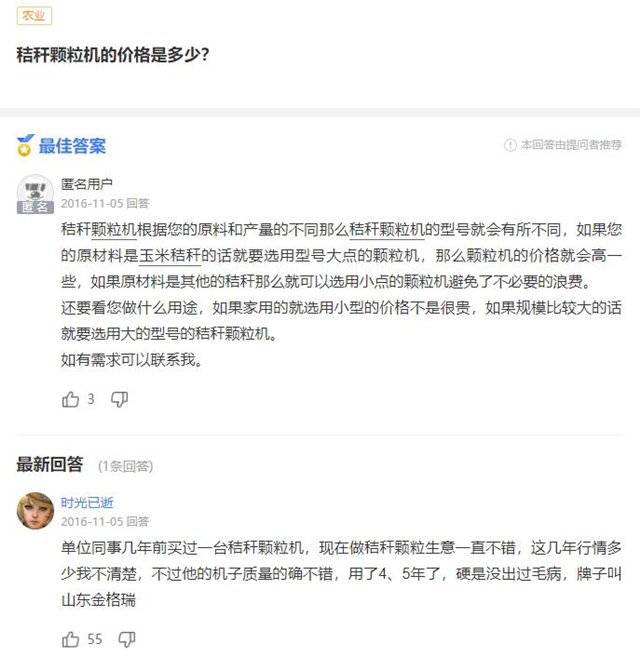Screen dimensions: 640x656
Task: Open the anonymous user avatar
Action: click(35, 193)
